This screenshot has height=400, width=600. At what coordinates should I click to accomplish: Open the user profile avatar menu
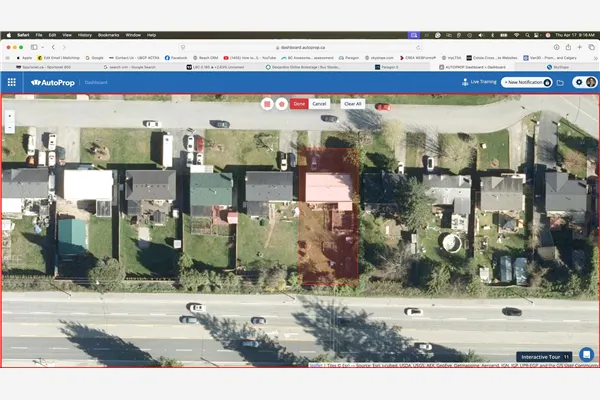click(x=591, y=82)
